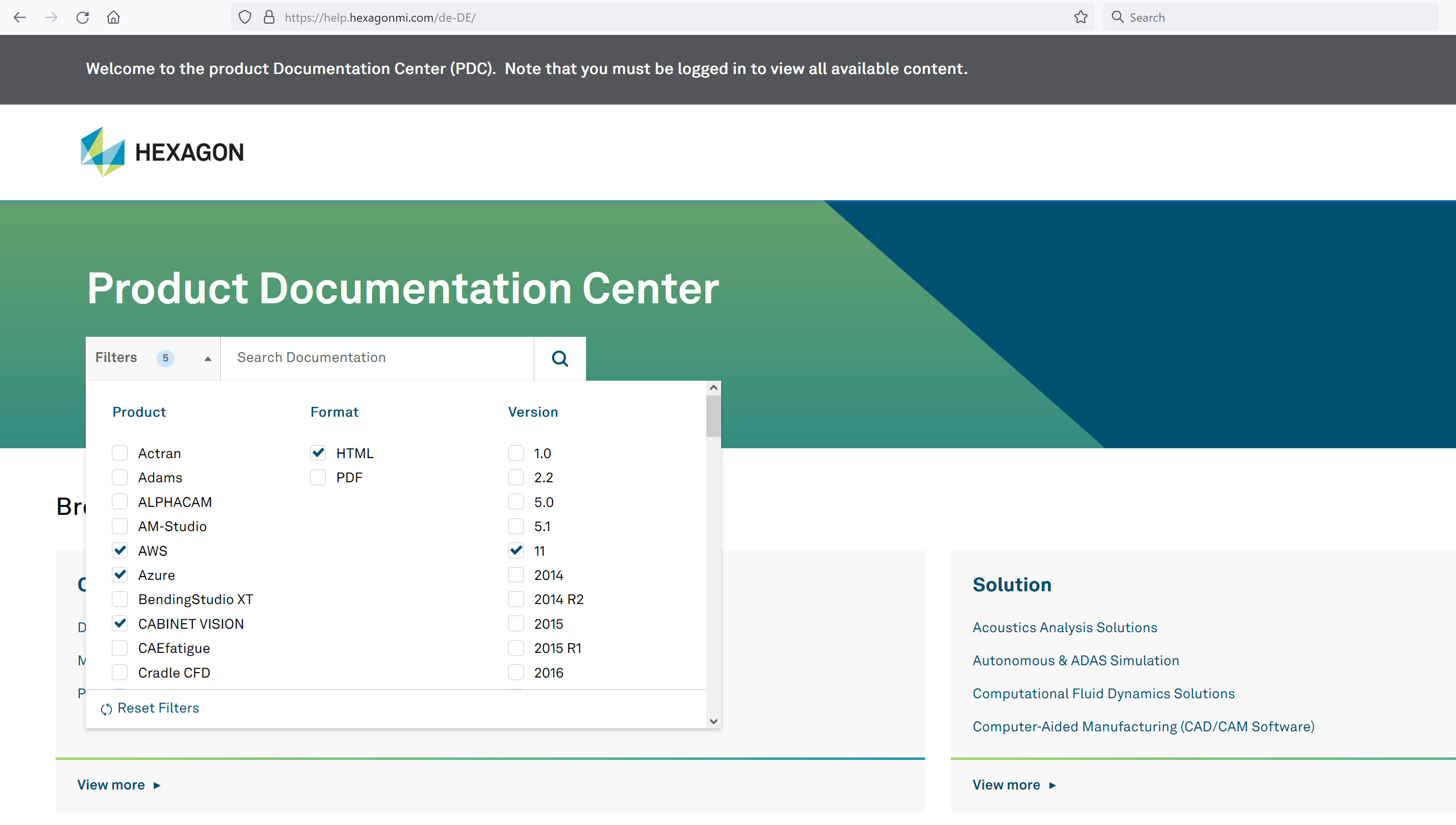Enable the PDF format checkbox
Screen dimensions: 1456x825
pyautogui.click(x=318, y=477)
